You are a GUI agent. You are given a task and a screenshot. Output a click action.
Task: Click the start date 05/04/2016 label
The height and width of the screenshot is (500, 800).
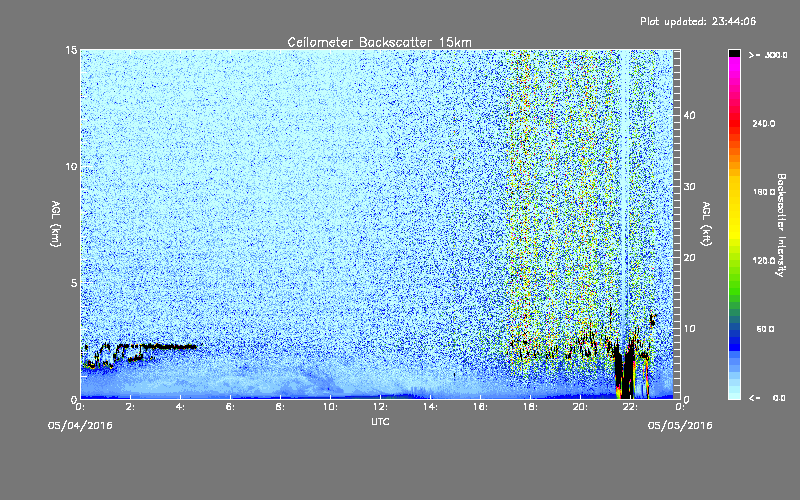(80, 426)
